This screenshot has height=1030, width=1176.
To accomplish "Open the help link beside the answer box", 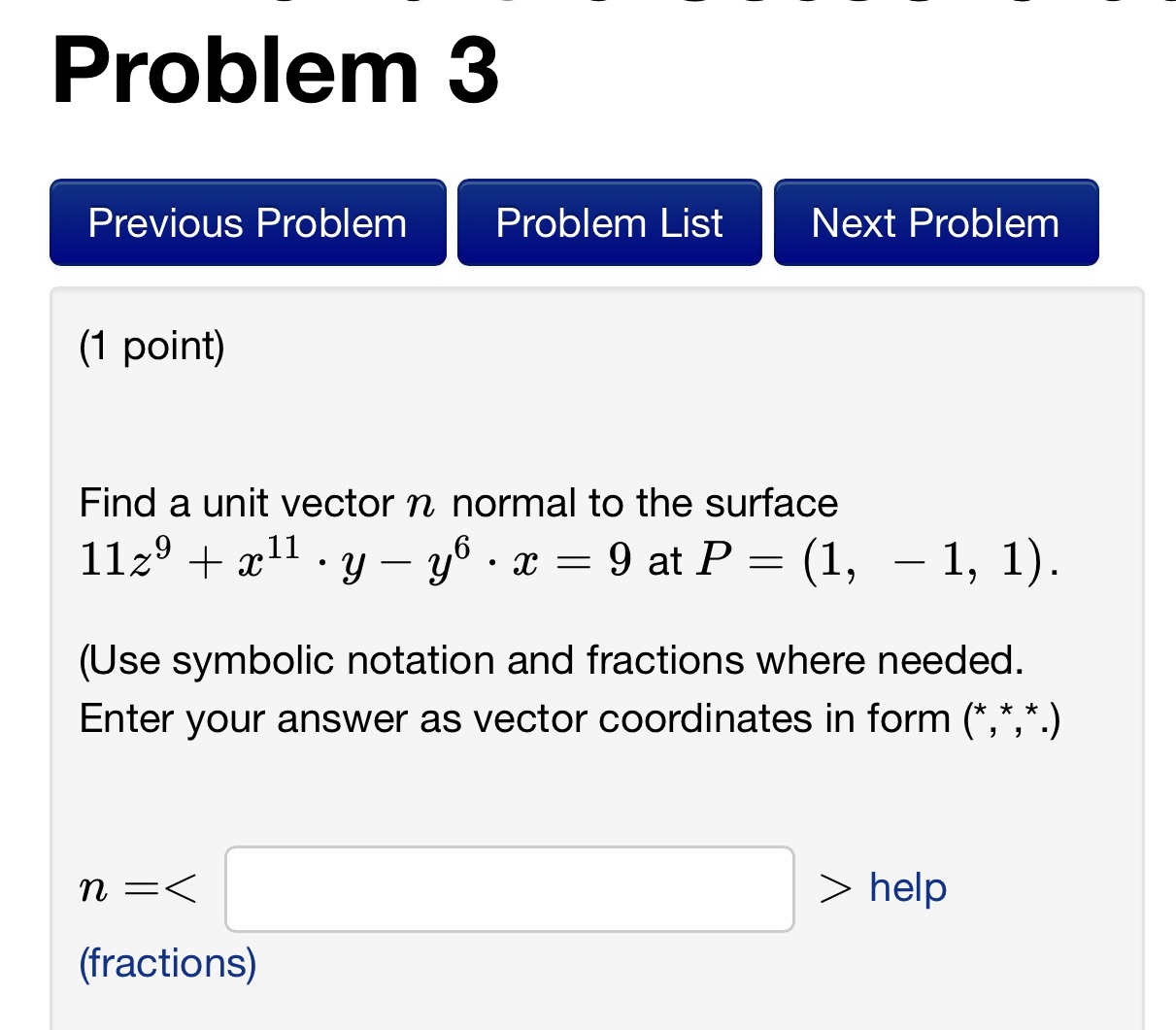I will click(905, 886).
